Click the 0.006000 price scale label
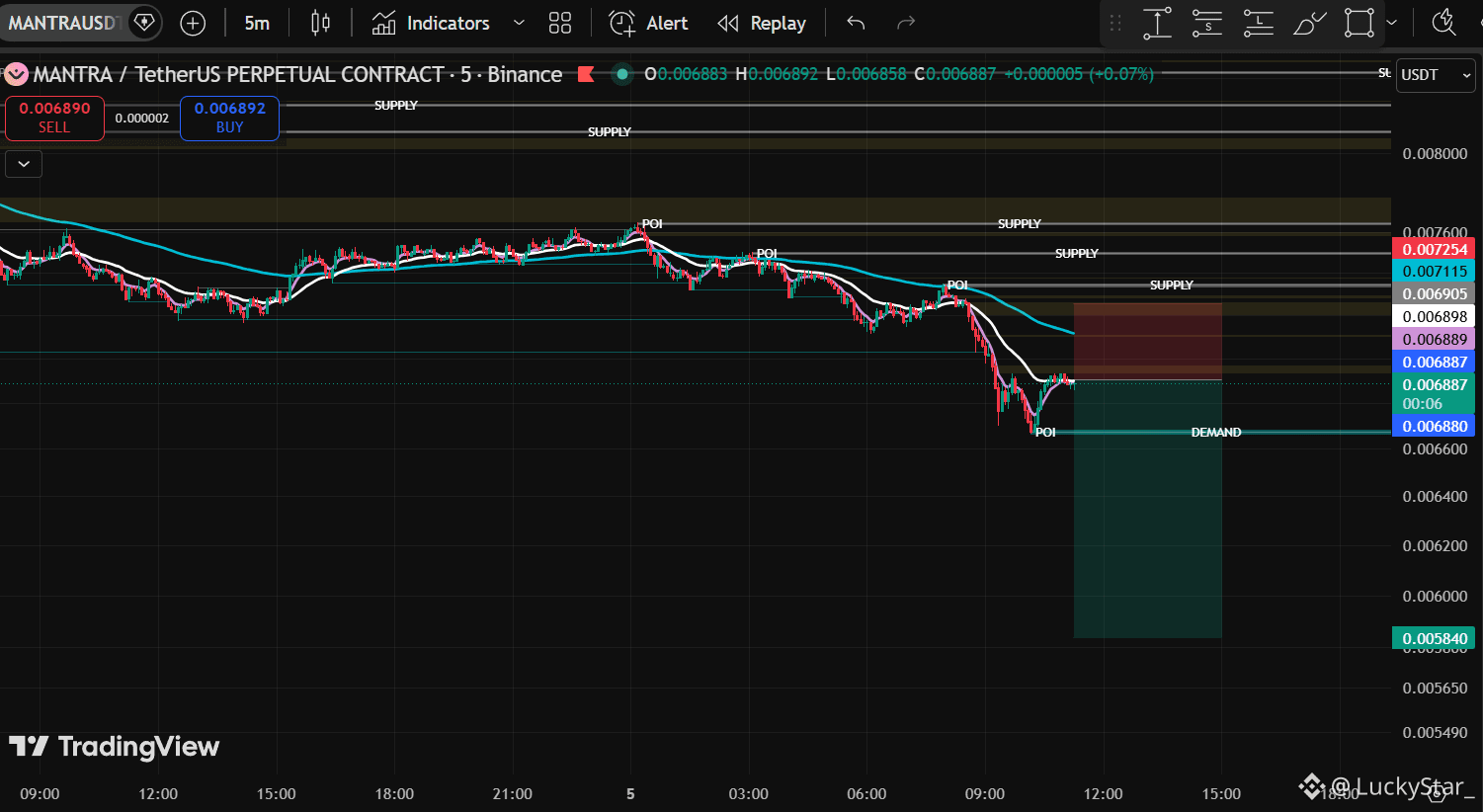Viewport: 1483px width, 812px height. (1435, 596)
